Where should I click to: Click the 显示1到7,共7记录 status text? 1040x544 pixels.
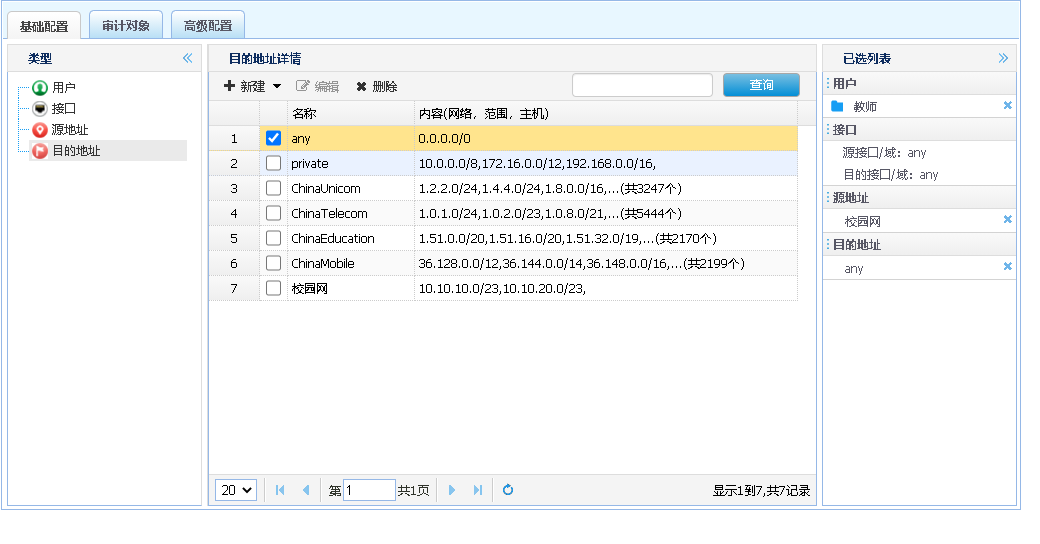click(x=761, y=490)
